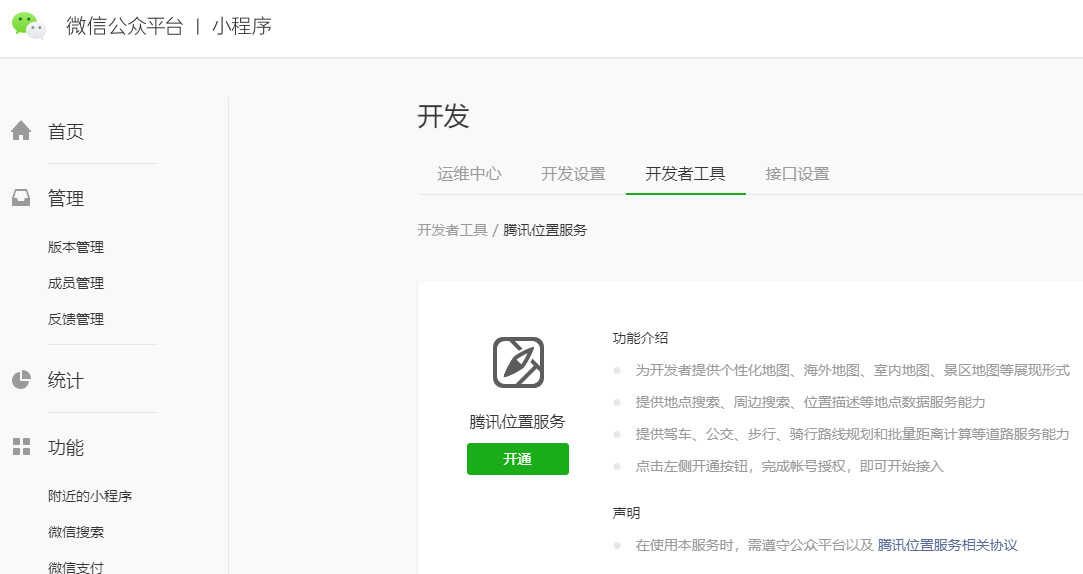Viewport: 1083px width, 574px height.
Task: Click the 声明 heading
Action: pyautogui.click(x=626, y=513)
